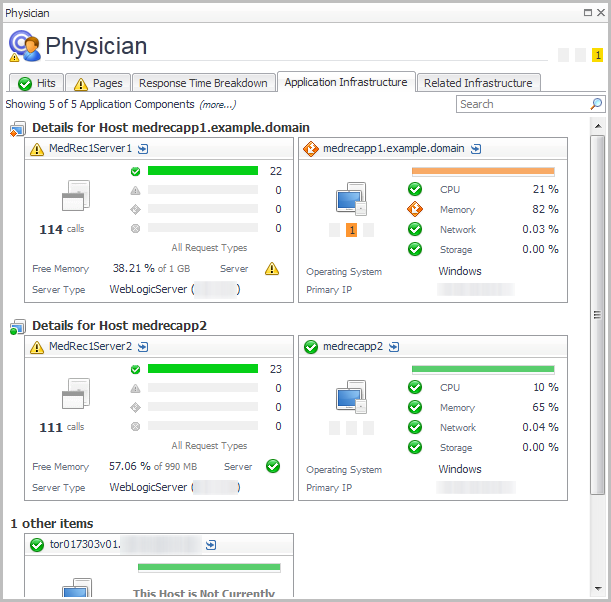The height and width of the screenshot is (602, 611).
Task: Open MedRec1Server2 drilldown arrow icon
Action: pos(143,347)
